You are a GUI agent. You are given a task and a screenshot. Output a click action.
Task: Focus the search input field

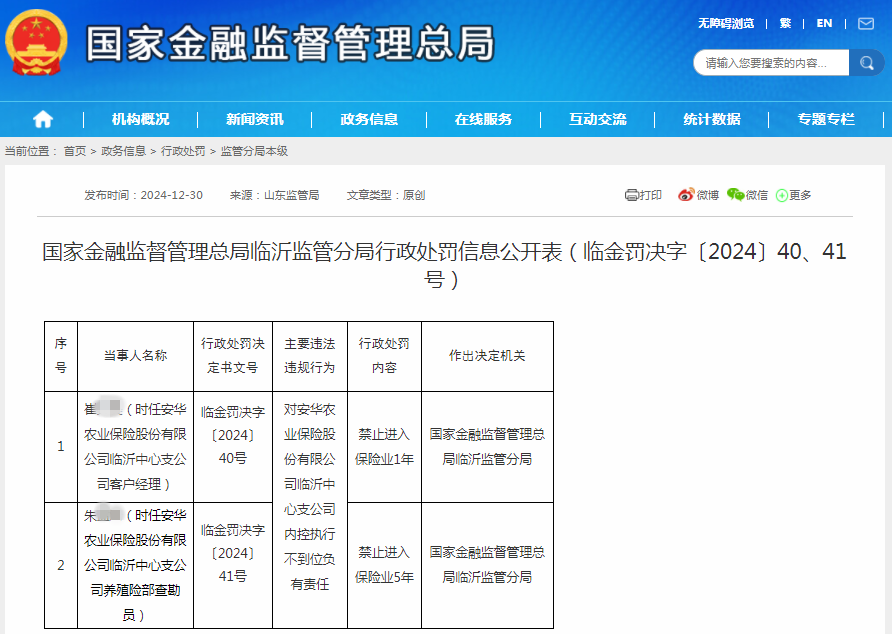click(771, 63)
